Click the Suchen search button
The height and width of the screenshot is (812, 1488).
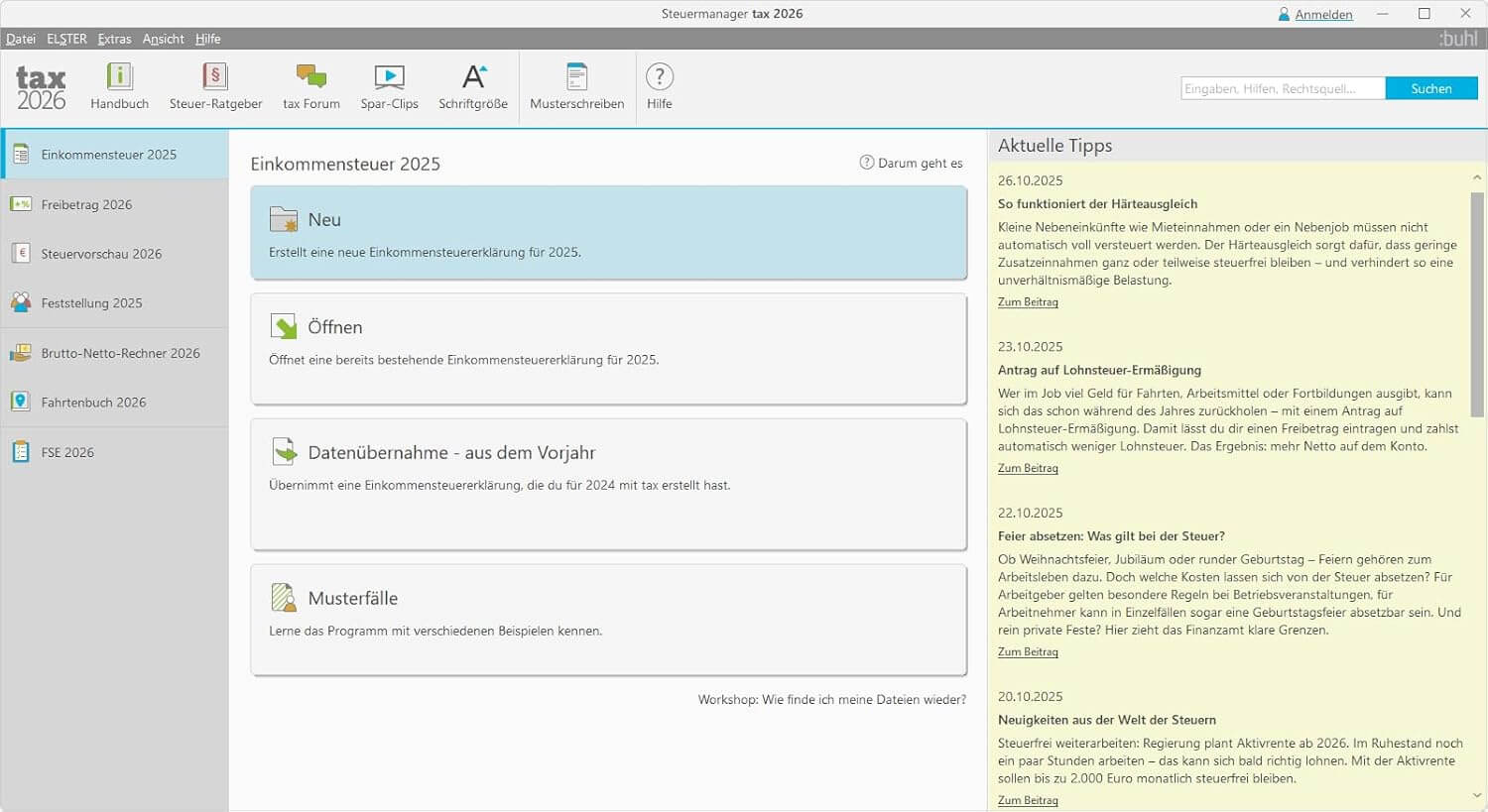pos(1430,88)
